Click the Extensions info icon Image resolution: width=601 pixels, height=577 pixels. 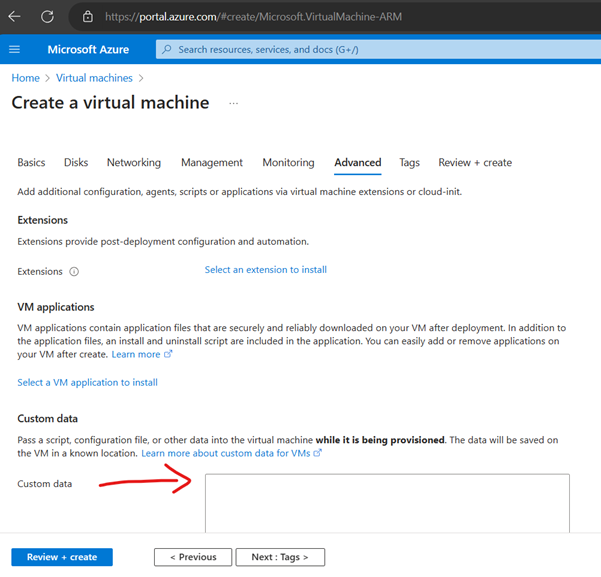[75, 271]
